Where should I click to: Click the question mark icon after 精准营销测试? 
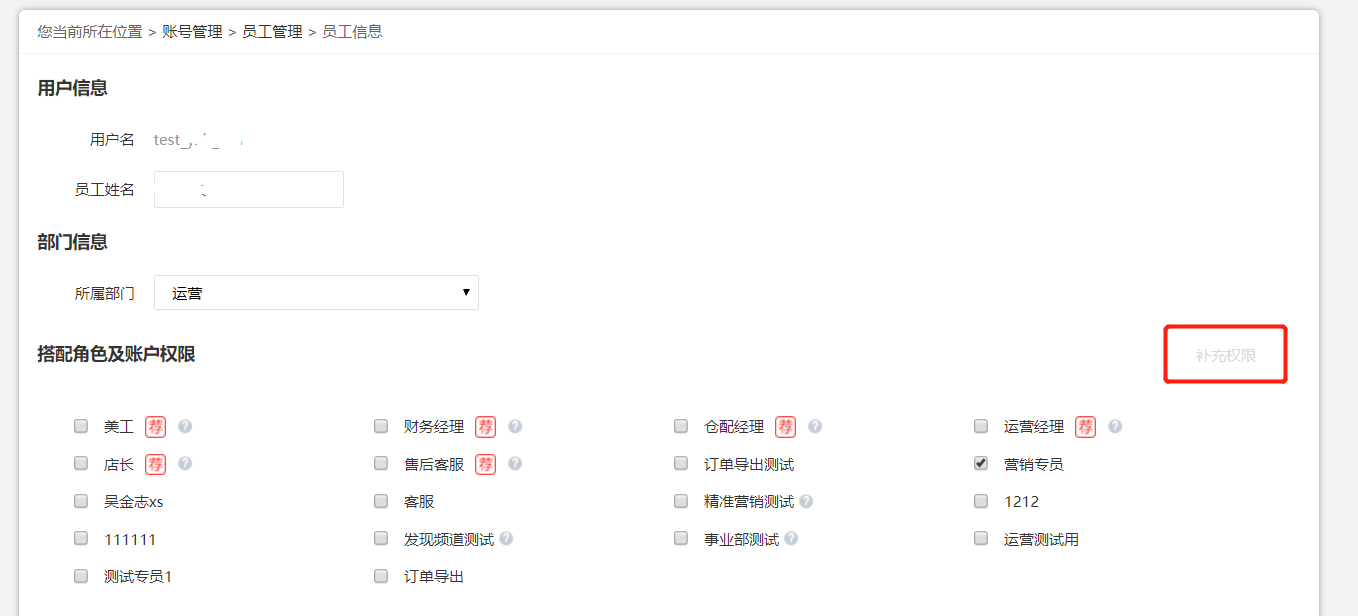(x=806, y=501)
